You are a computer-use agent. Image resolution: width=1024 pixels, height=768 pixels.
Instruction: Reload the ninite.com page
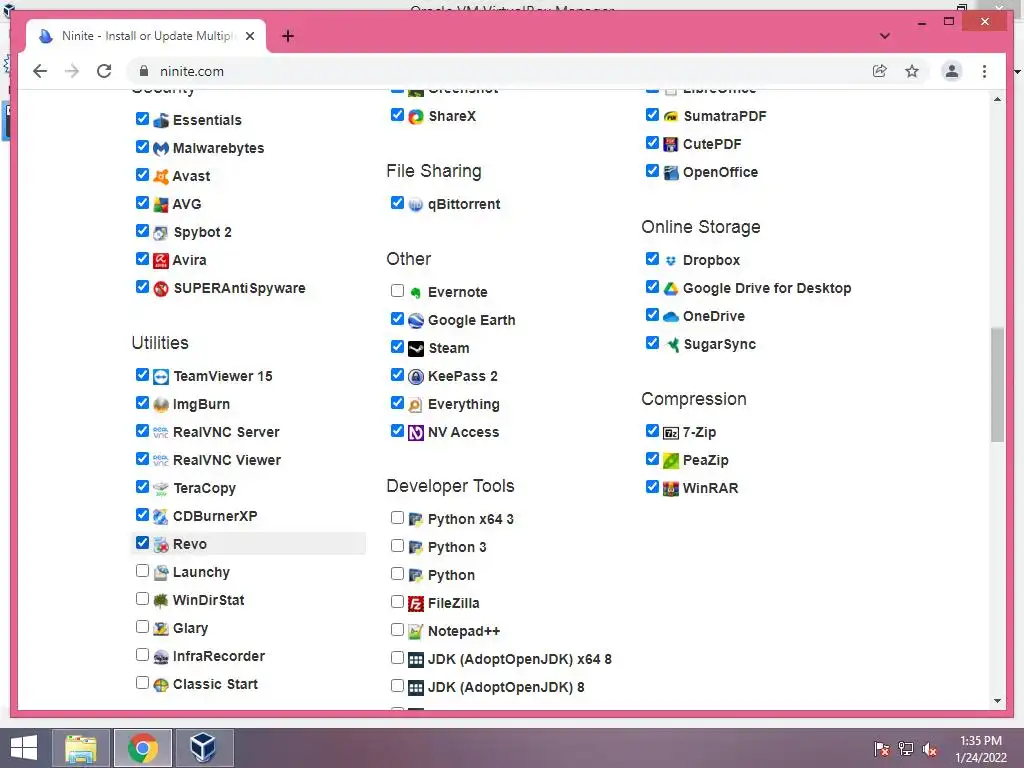click(104, 71)
